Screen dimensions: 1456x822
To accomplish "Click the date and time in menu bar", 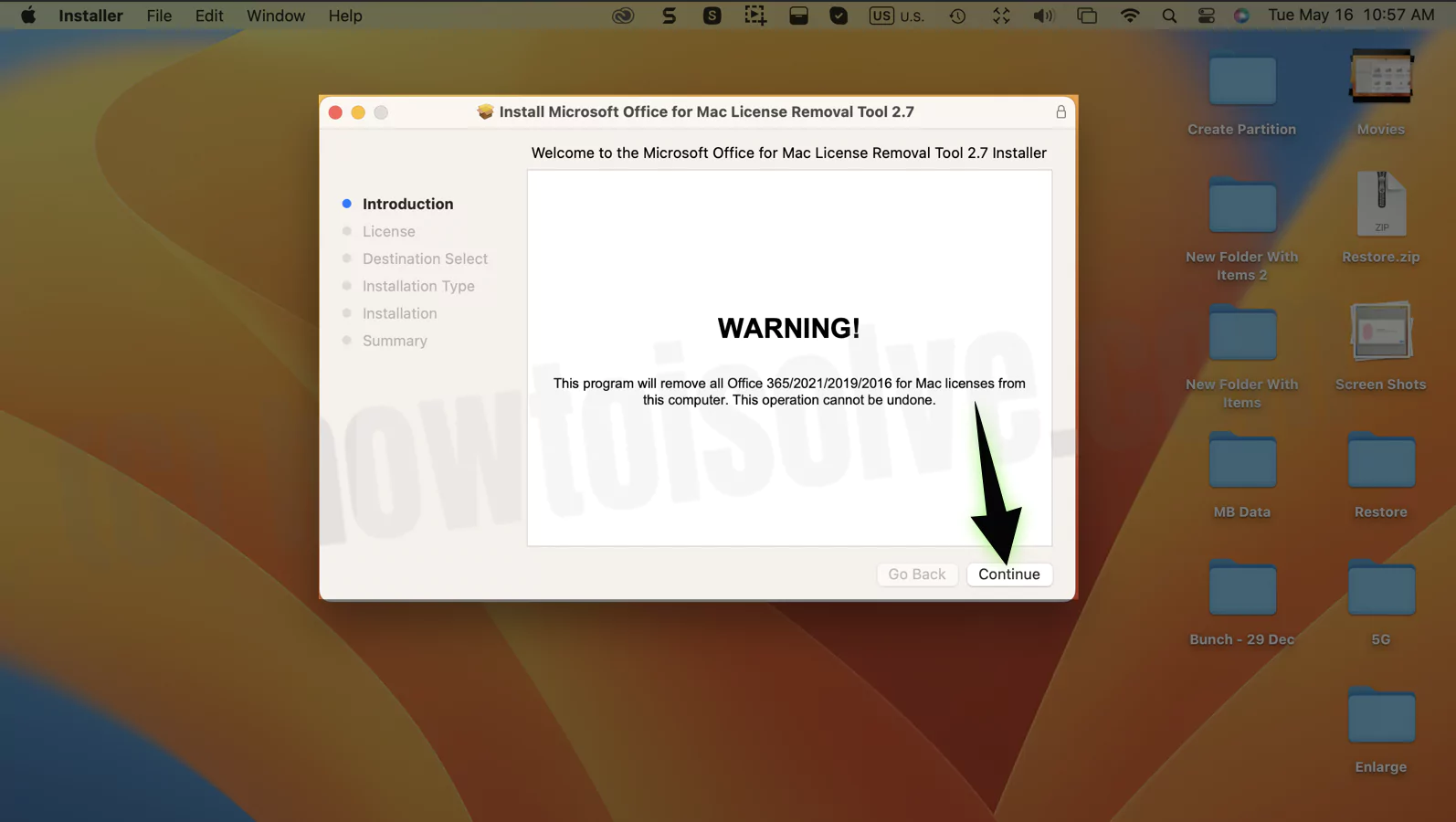I will point(1350,16).
